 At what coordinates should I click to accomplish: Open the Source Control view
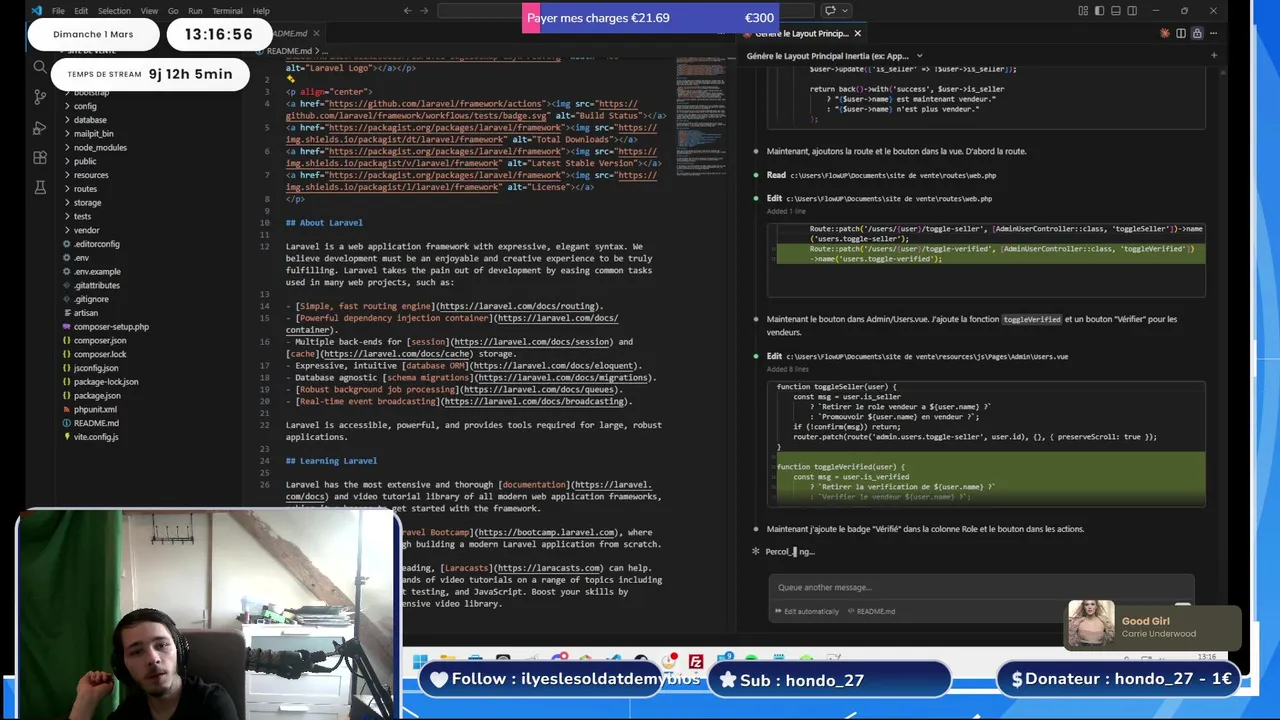40,97
